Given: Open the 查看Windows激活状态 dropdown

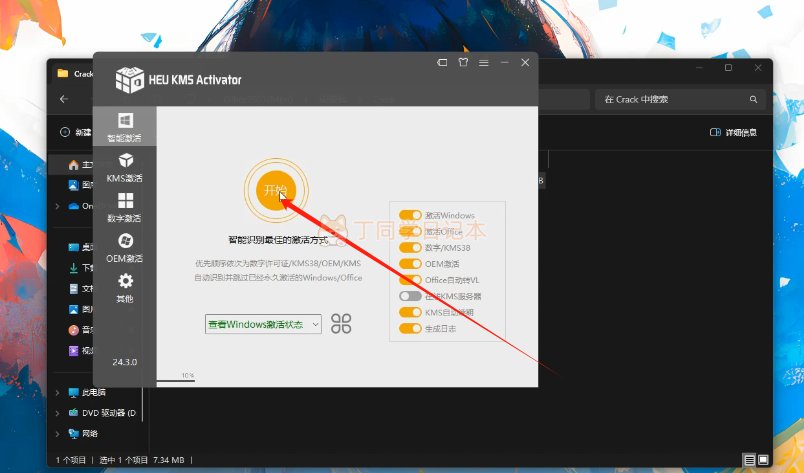Looking at the screenshot, I should coord(263,324).
